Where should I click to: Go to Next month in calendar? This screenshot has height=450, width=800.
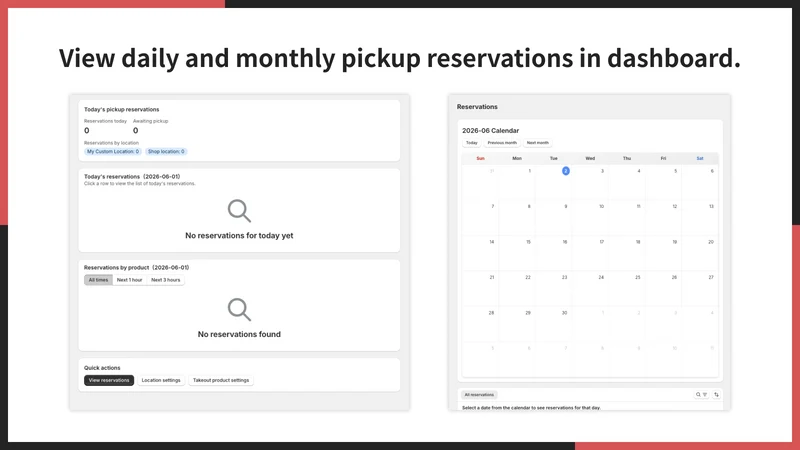[538, 143]
